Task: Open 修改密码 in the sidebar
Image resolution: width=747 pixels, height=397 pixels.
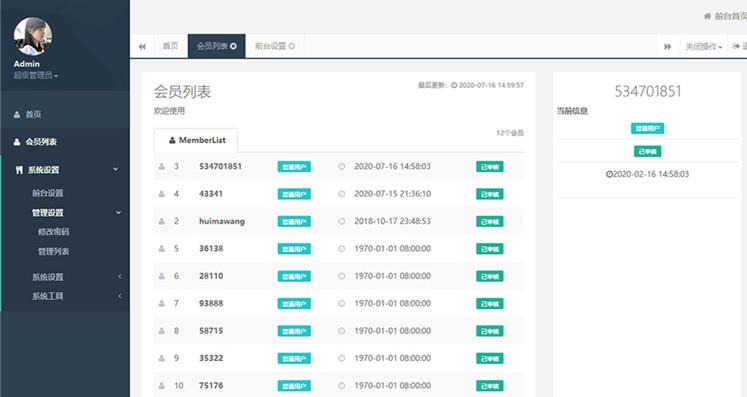Action: 53,232
